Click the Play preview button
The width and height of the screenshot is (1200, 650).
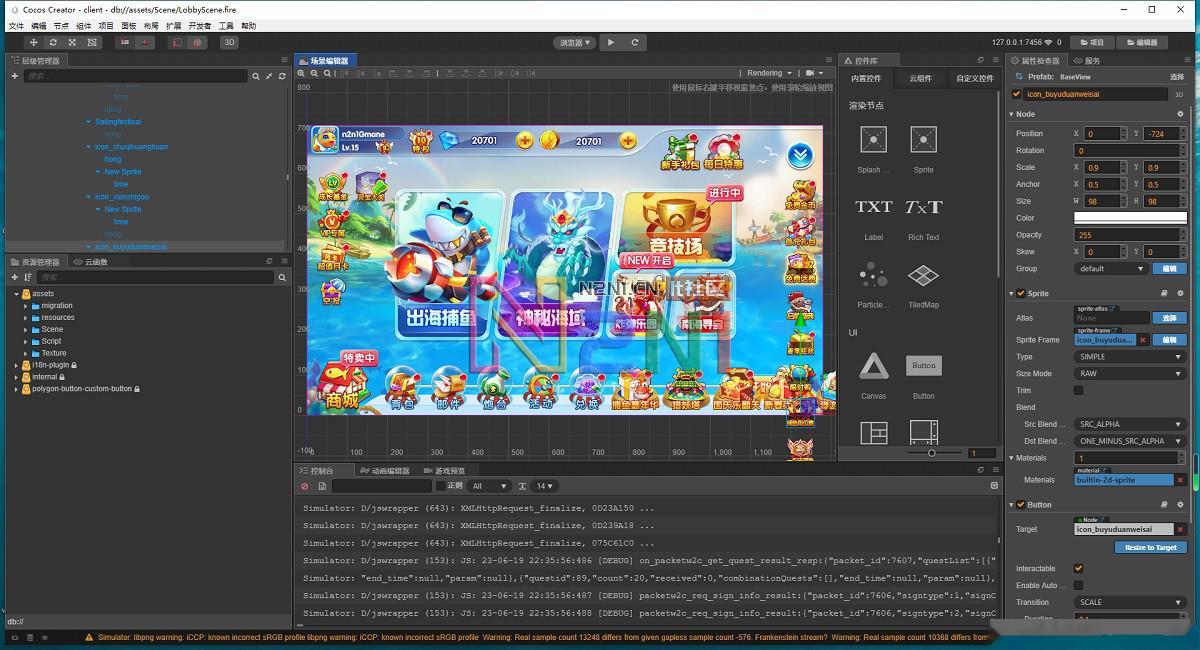click(611, 42)
